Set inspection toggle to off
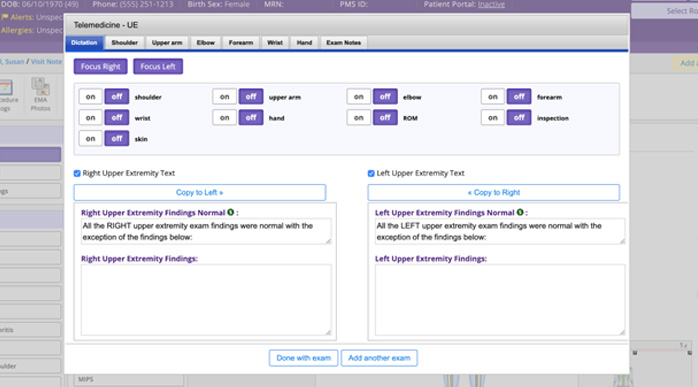The image size is (698, 387). point(519,118)
